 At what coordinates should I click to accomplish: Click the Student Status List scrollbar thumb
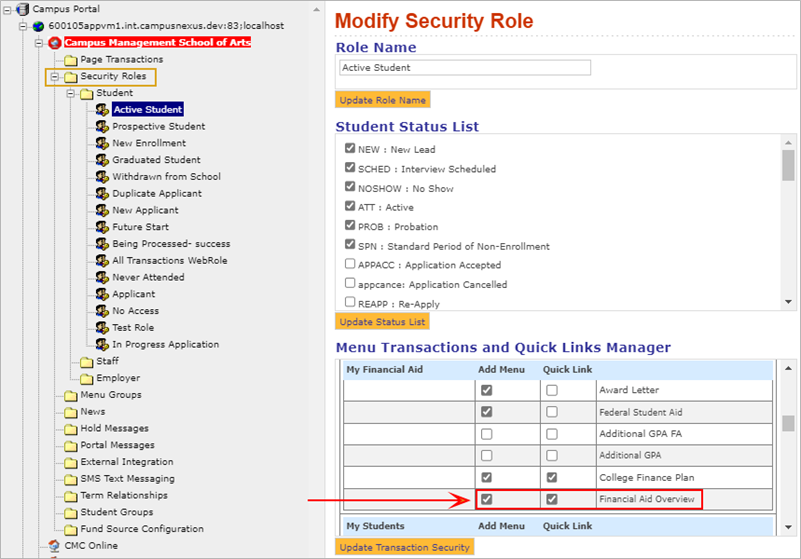click(788, 165)
